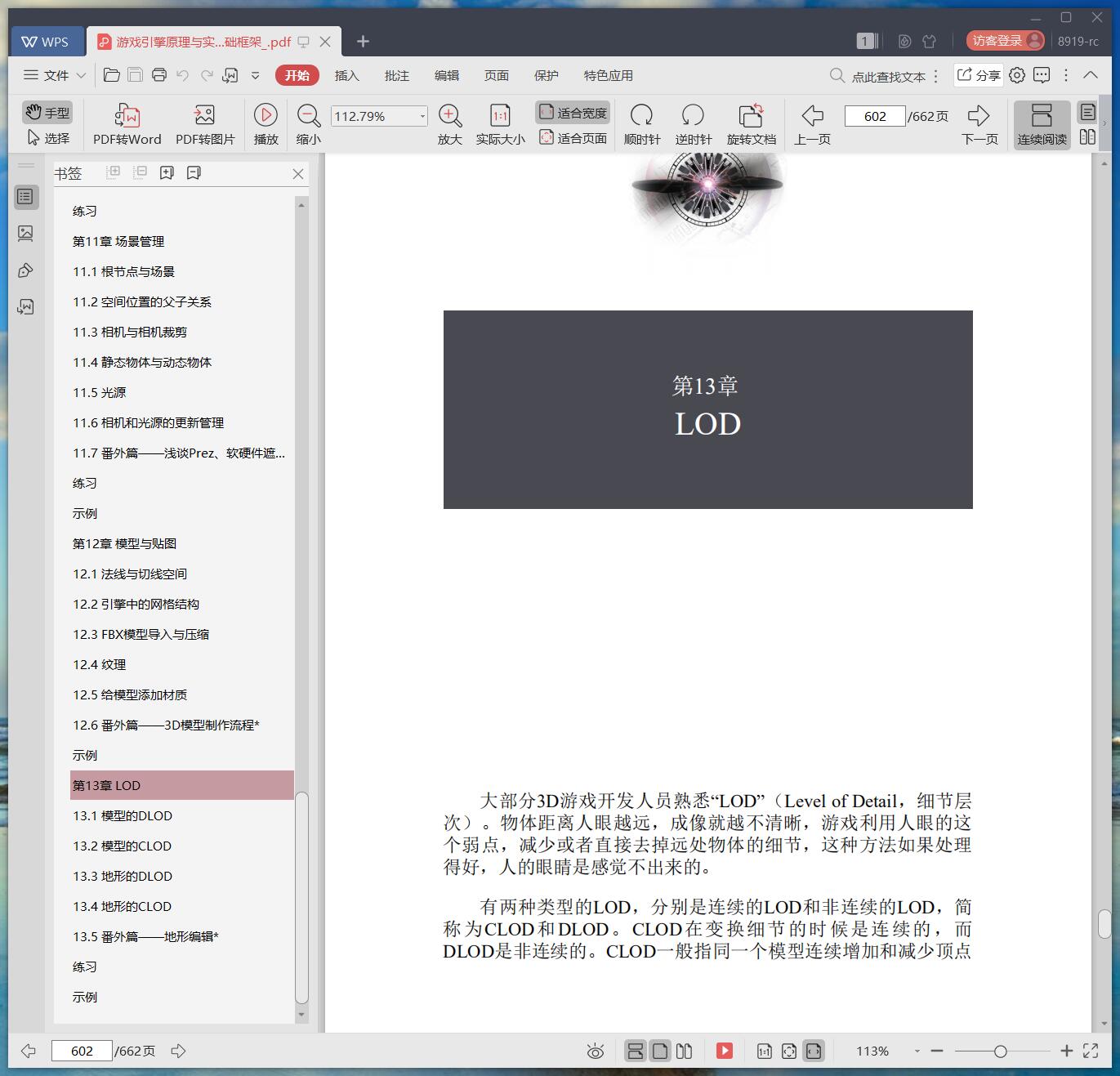Zoom out with the minus magnifier
The width and height of the screenshot is (1120, 1076).
[x=308, y=124]
